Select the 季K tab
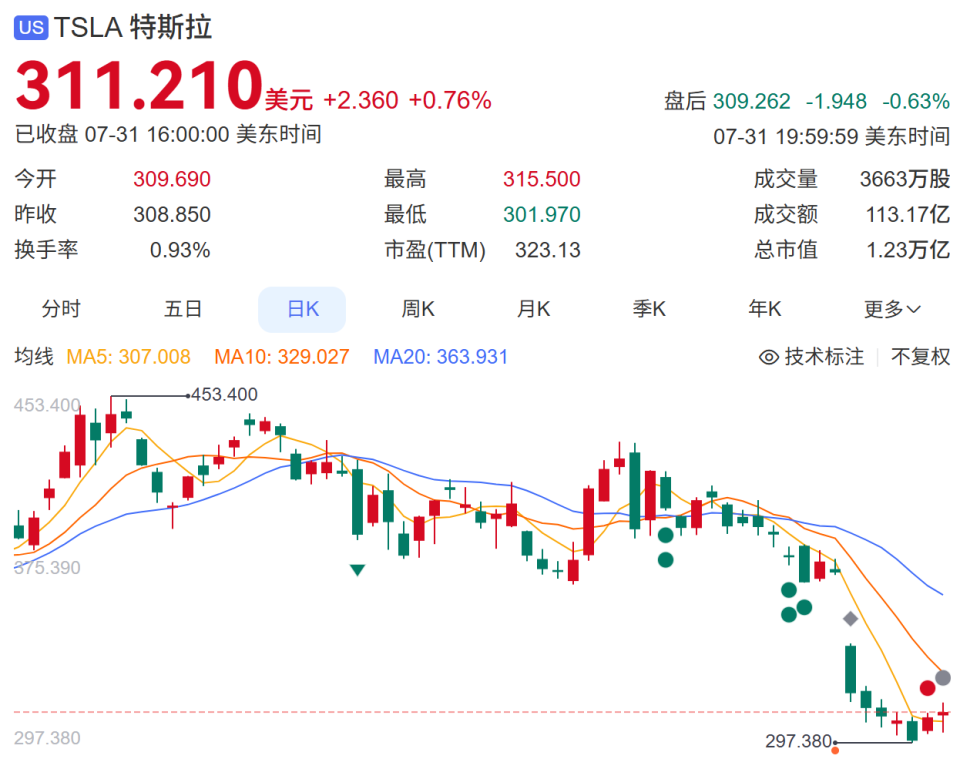The width and height of the screenshot is (960, 769). [649, 309]
